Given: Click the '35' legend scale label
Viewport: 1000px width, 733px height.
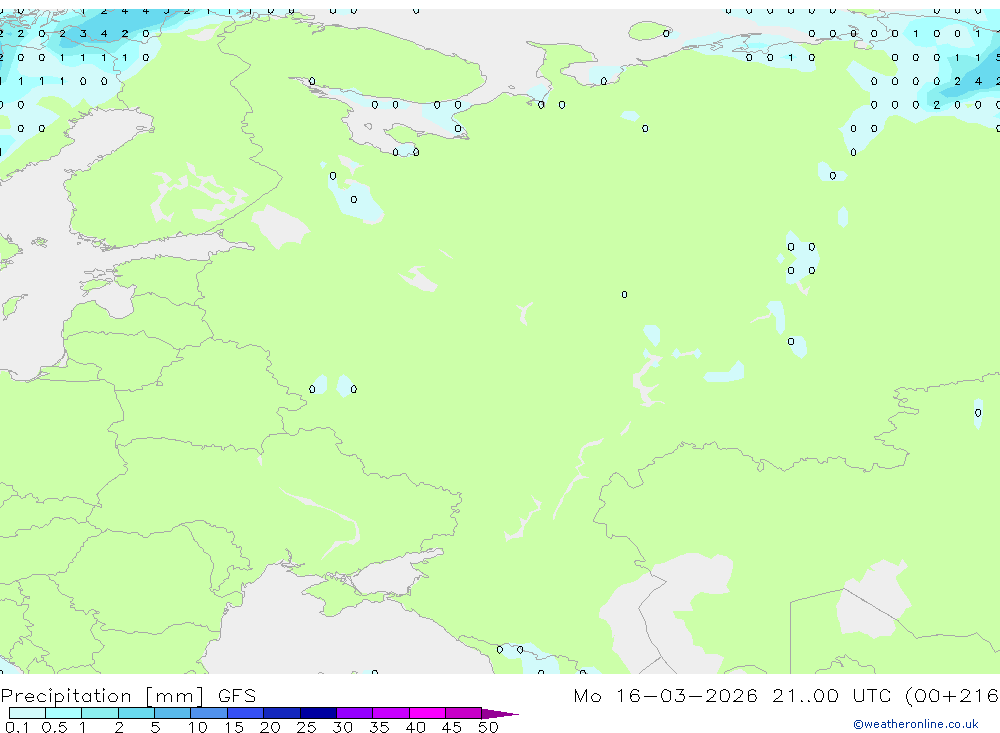Looking at the screenshot, I should point(379,727).
